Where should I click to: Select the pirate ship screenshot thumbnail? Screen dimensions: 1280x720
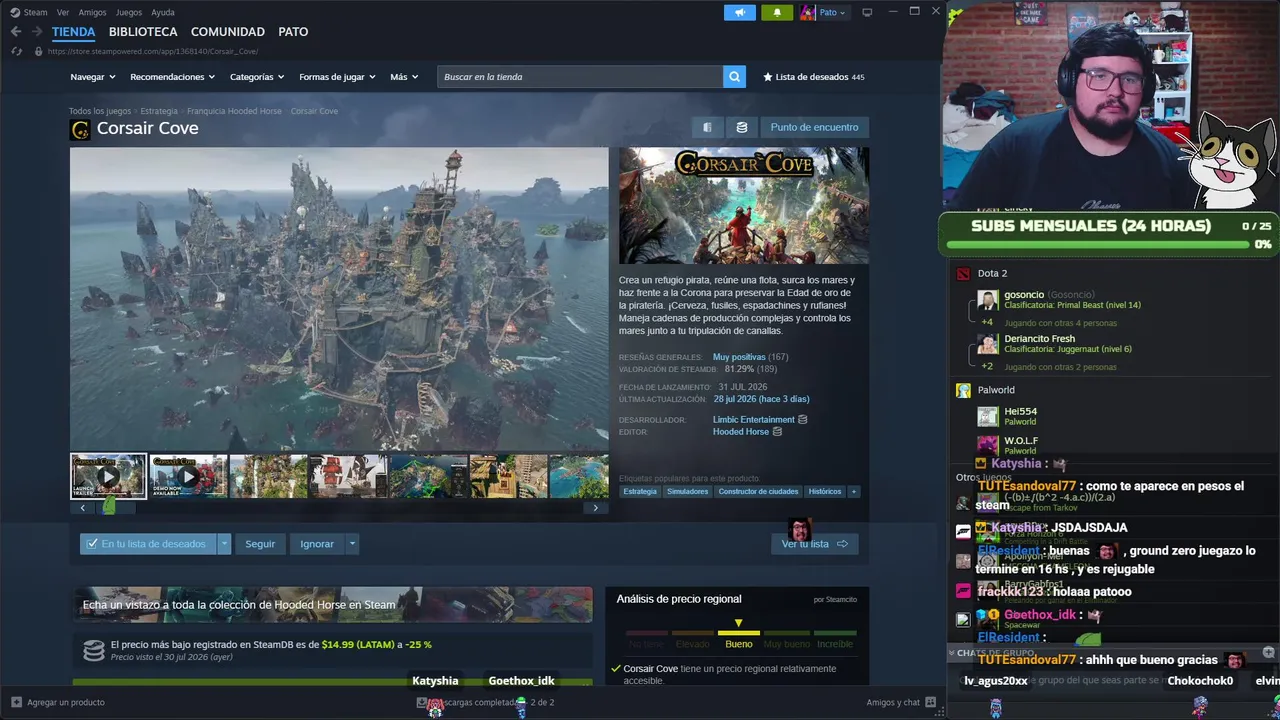(348, 476)
